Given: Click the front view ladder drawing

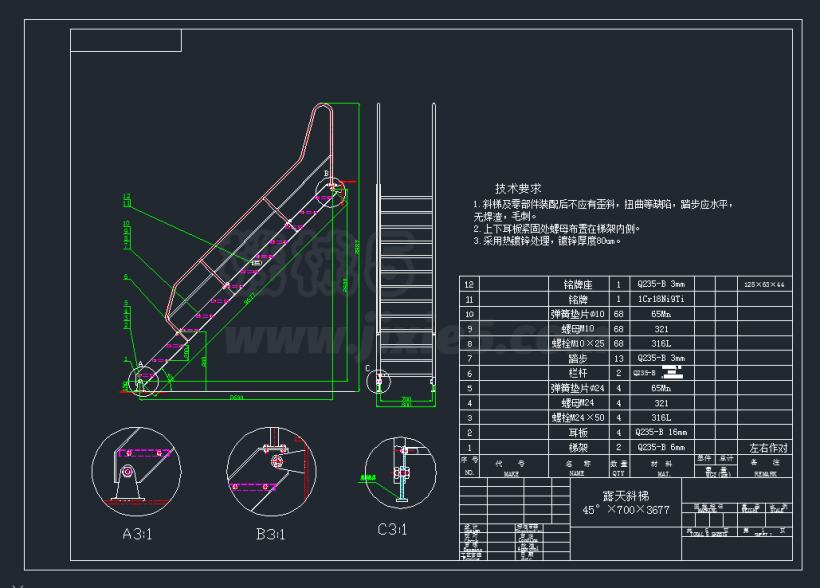Looking at the screenshot, I should click(406, 255).
